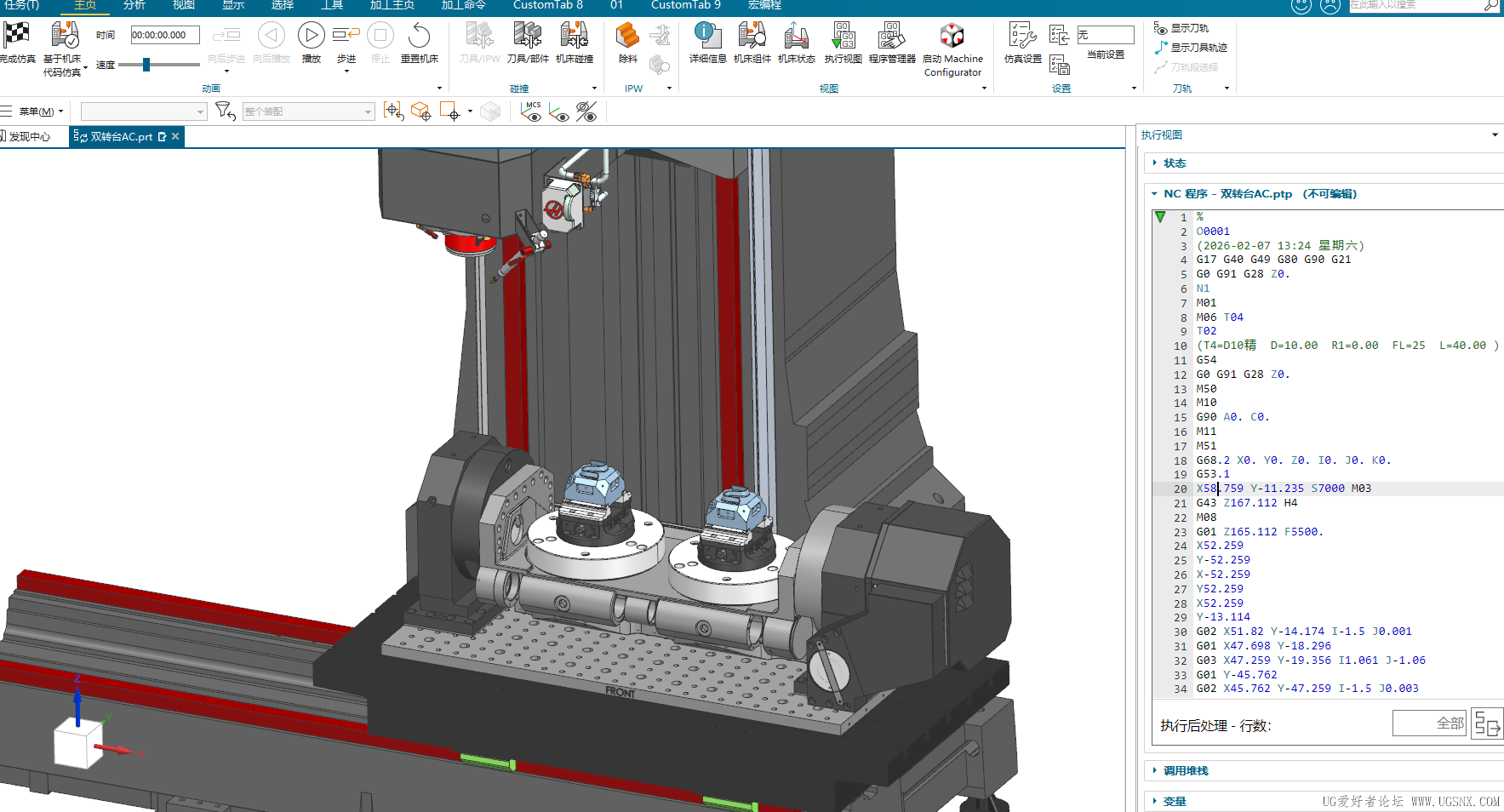Open the CustomTab 8 ribbon tab
Viewport: 1504px width, 812px height.
547,5
